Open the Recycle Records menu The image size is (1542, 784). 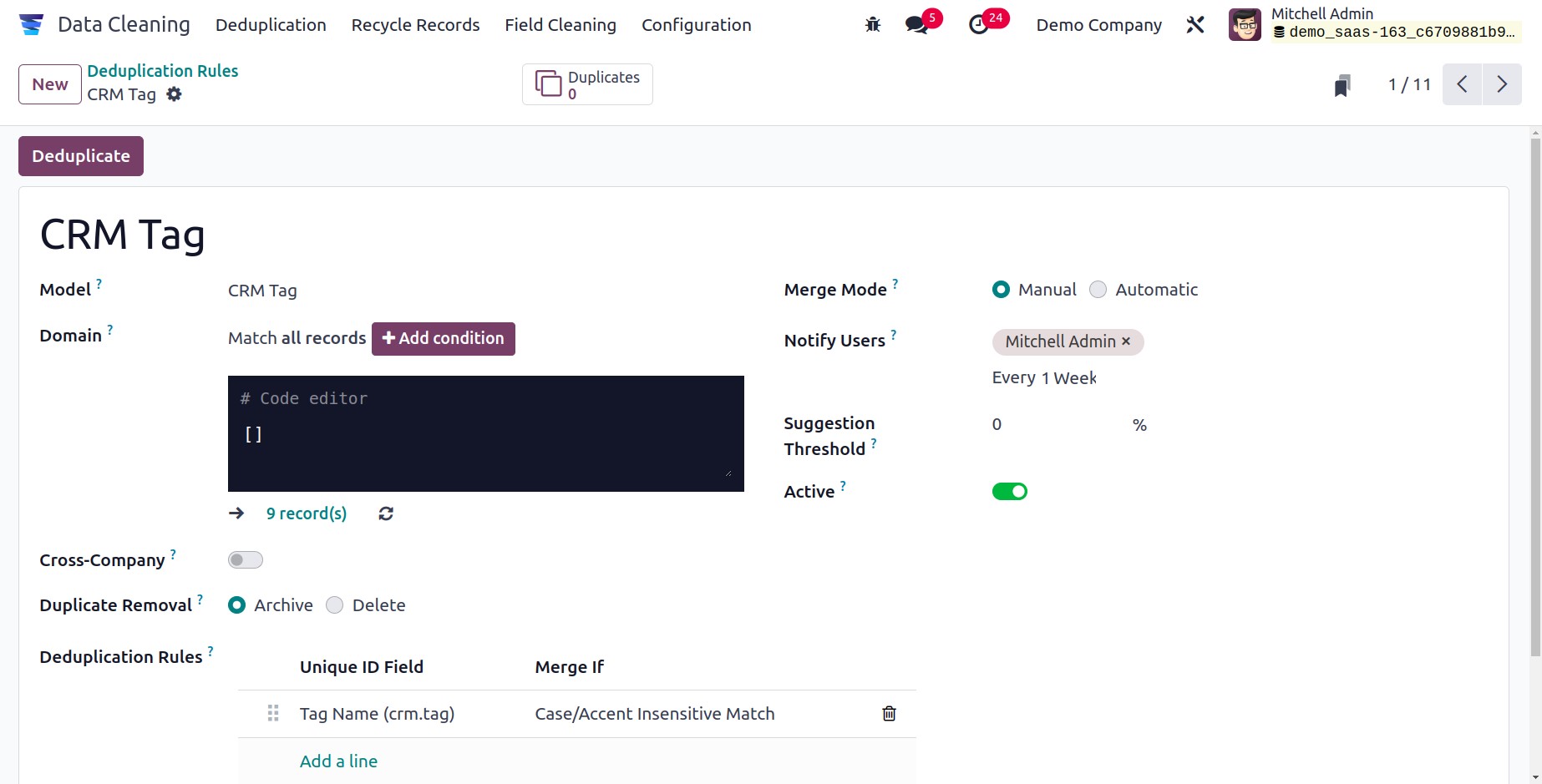tap(415, 25)
